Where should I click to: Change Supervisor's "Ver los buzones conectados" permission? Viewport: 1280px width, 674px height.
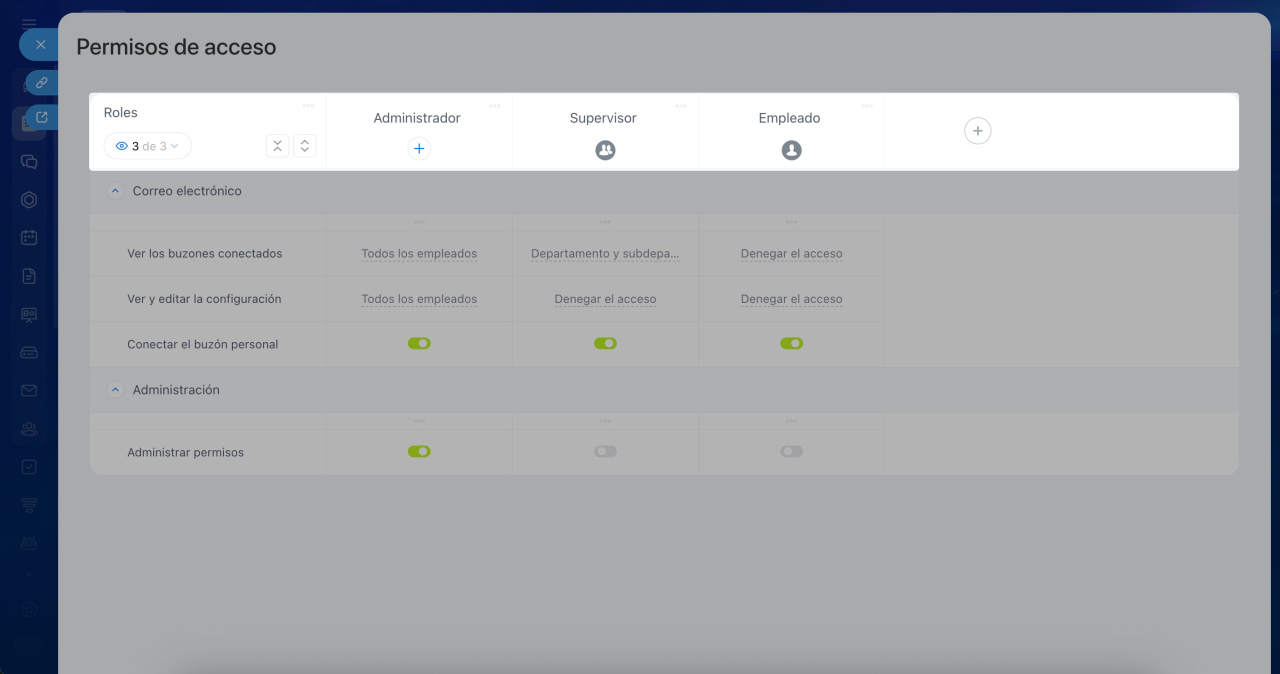605,254
